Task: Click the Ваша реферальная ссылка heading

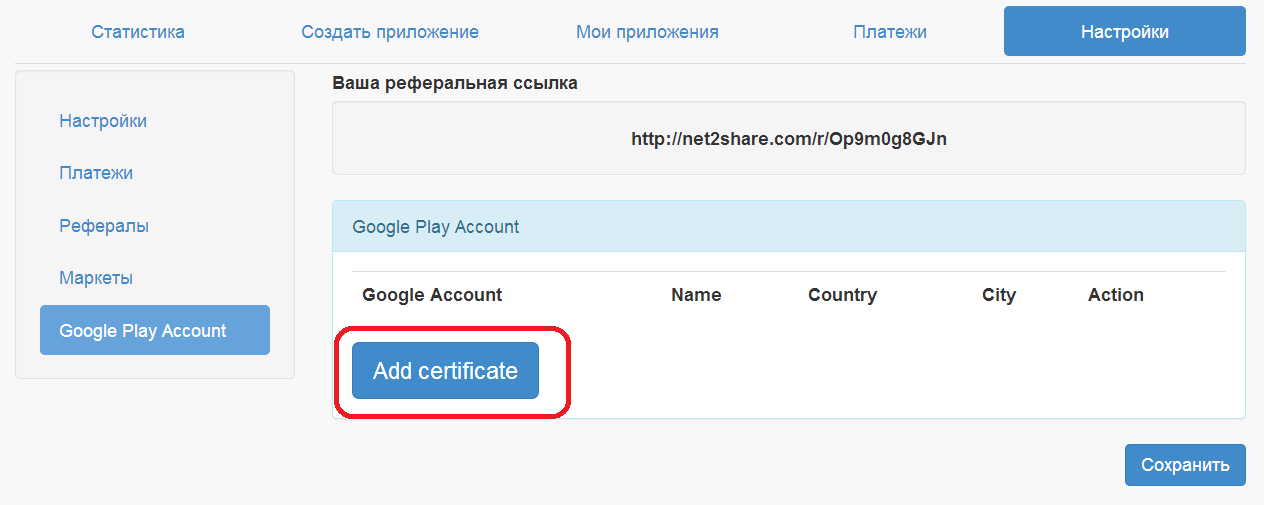Action: click(x=455, y=83)
